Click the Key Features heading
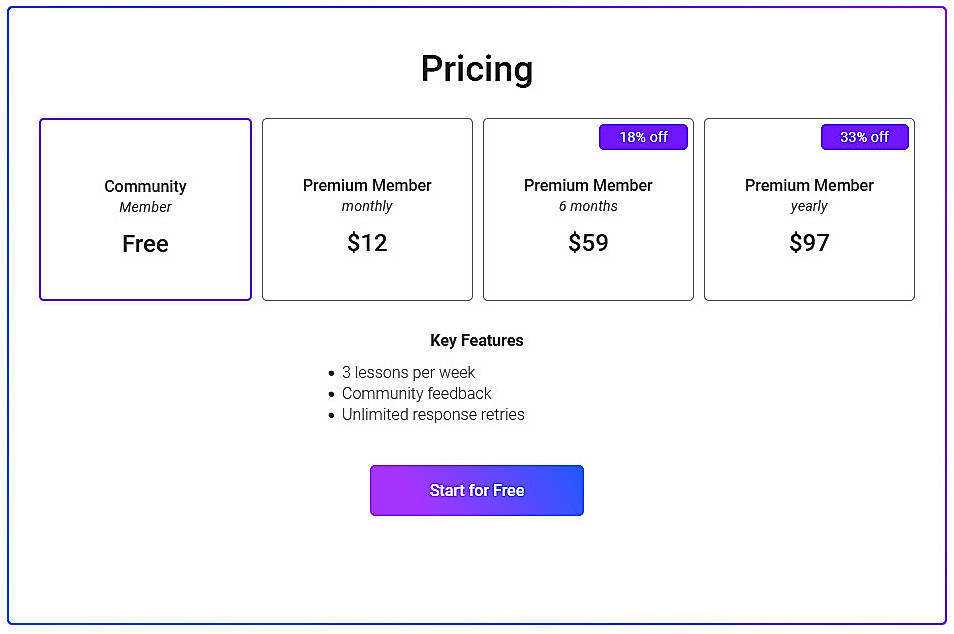 [477, 340]
